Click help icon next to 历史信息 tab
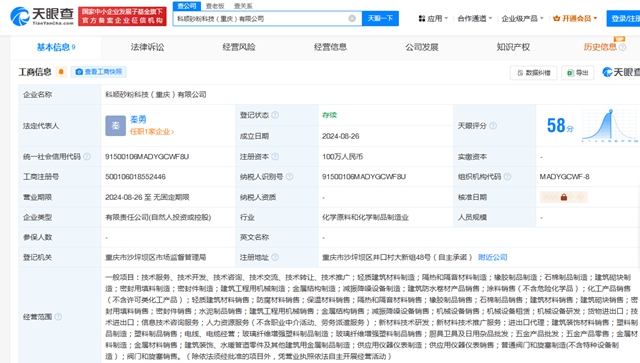 [x=622, y=47]
